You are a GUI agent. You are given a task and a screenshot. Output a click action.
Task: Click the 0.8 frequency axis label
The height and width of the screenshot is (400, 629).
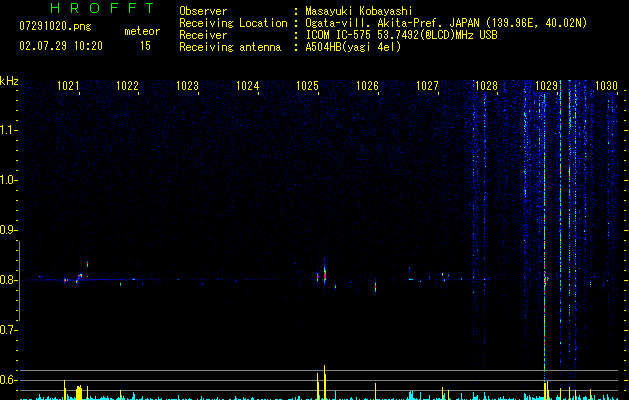tap(8, 280)
